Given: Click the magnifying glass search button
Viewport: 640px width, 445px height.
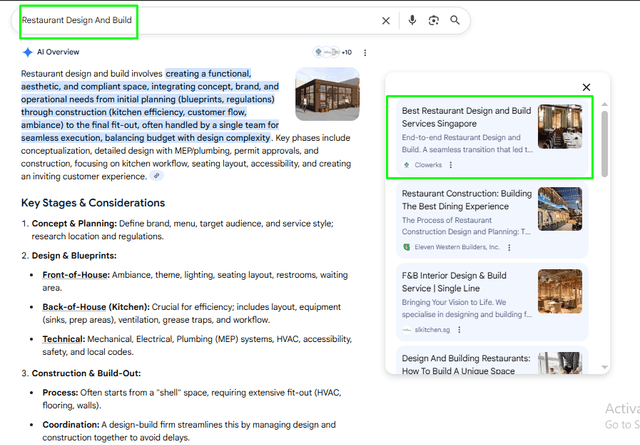Looking at the screenshot, I should [x=456, y=20].
